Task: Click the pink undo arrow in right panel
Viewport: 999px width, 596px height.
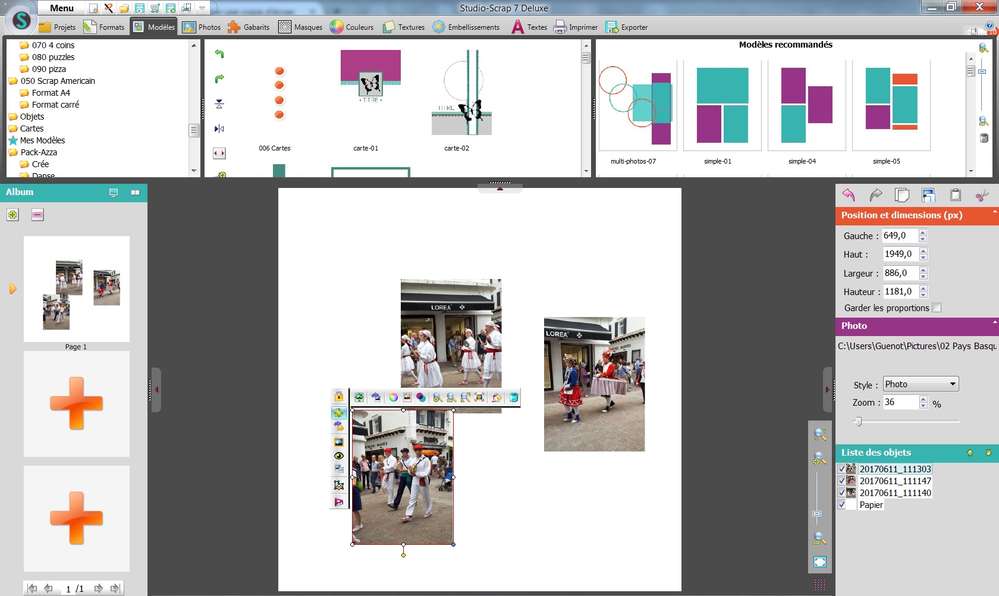Action: pos(848,195)
